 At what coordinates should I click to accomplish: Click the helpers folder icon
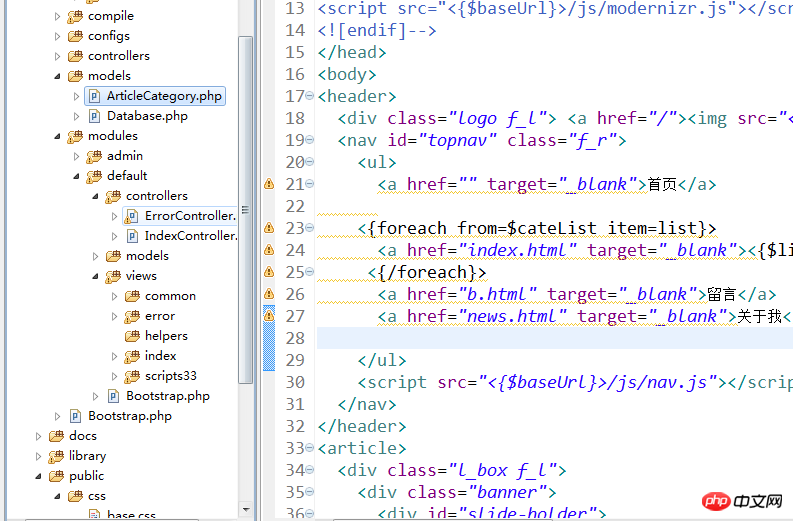point(132,336)
